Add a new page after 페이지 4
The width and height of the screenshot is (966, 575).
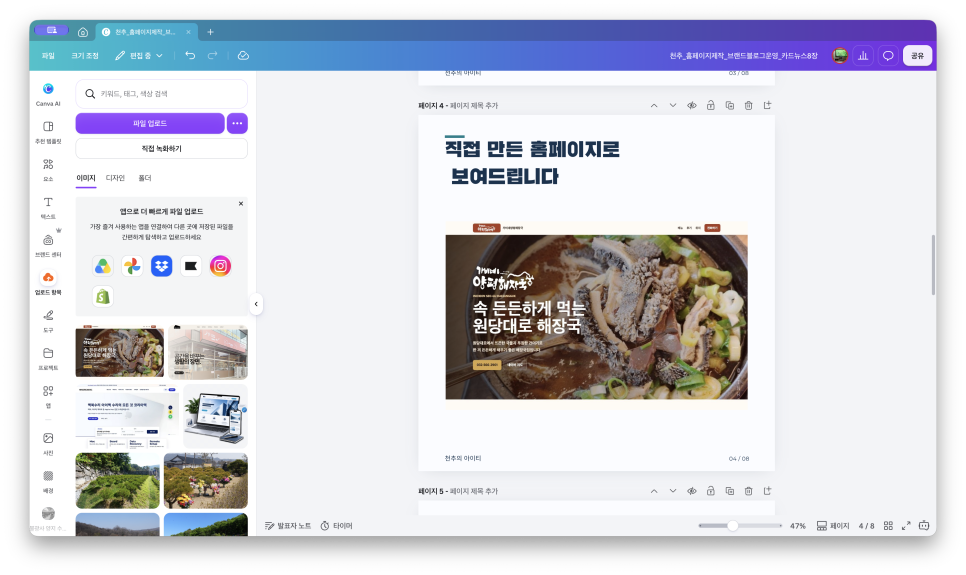(x=767, y=105)
